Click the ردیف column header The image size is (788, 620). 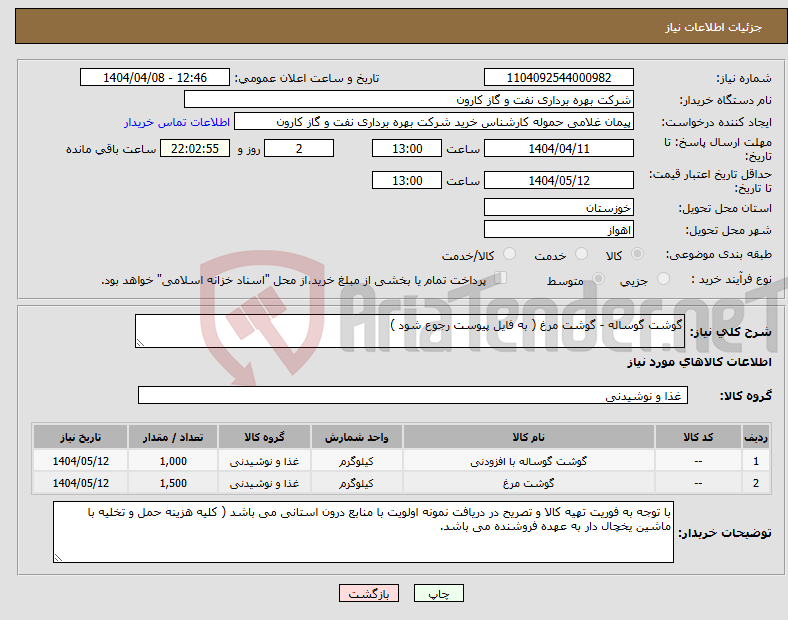click(756, 437)
